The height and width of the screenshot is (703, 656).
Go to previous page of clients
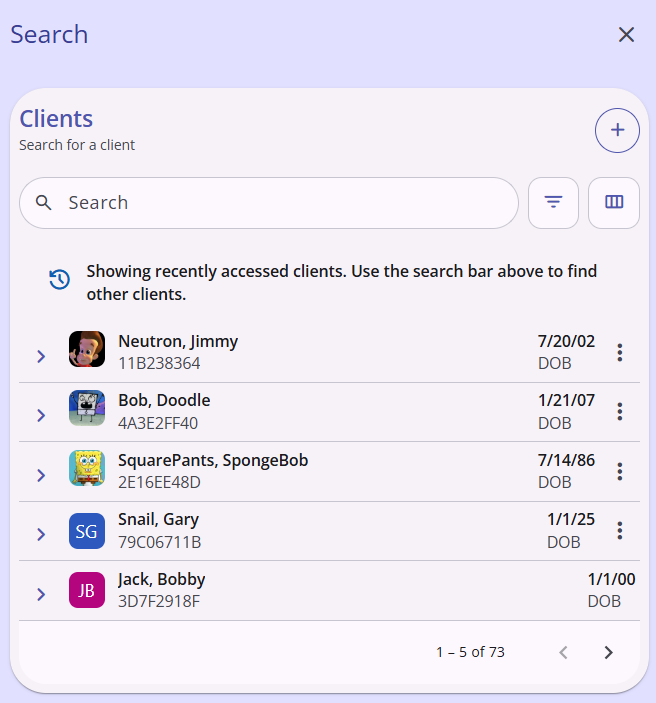pos(564,652)
